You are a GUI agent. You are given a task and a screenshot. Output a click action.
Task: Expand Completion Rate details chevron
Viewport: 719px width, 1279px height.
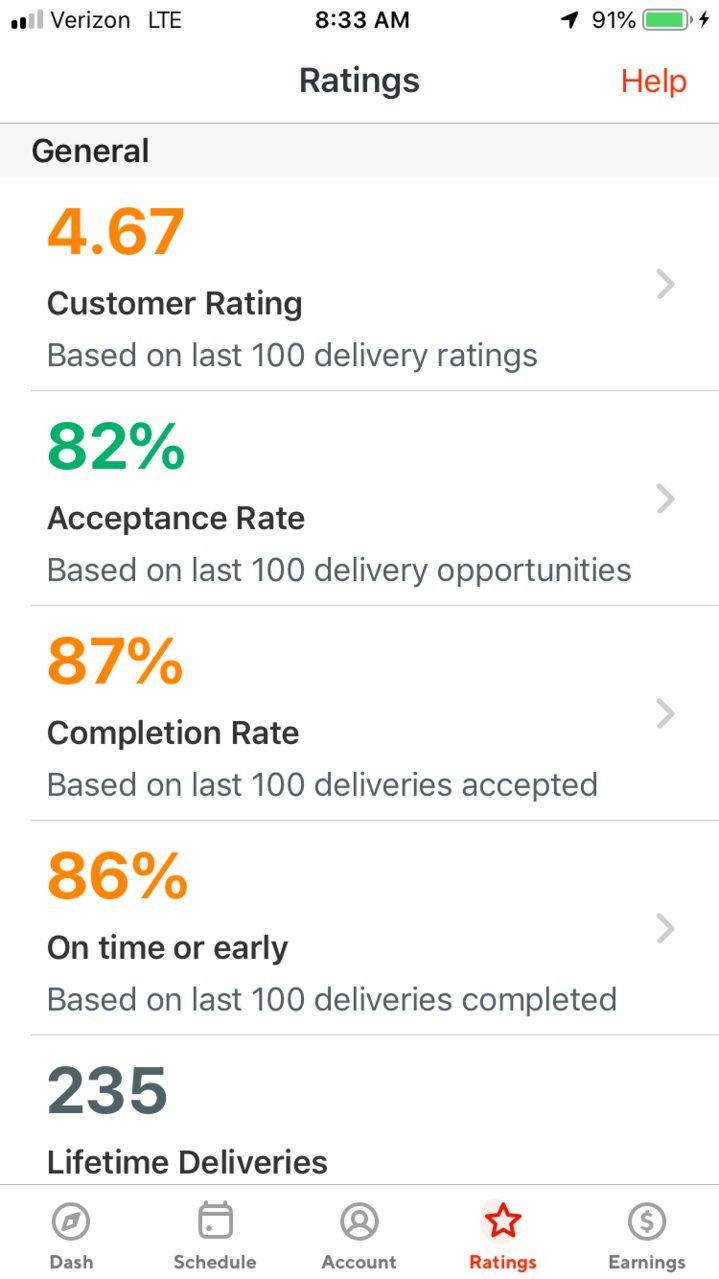pyautogui.click(x=666, y=714)
